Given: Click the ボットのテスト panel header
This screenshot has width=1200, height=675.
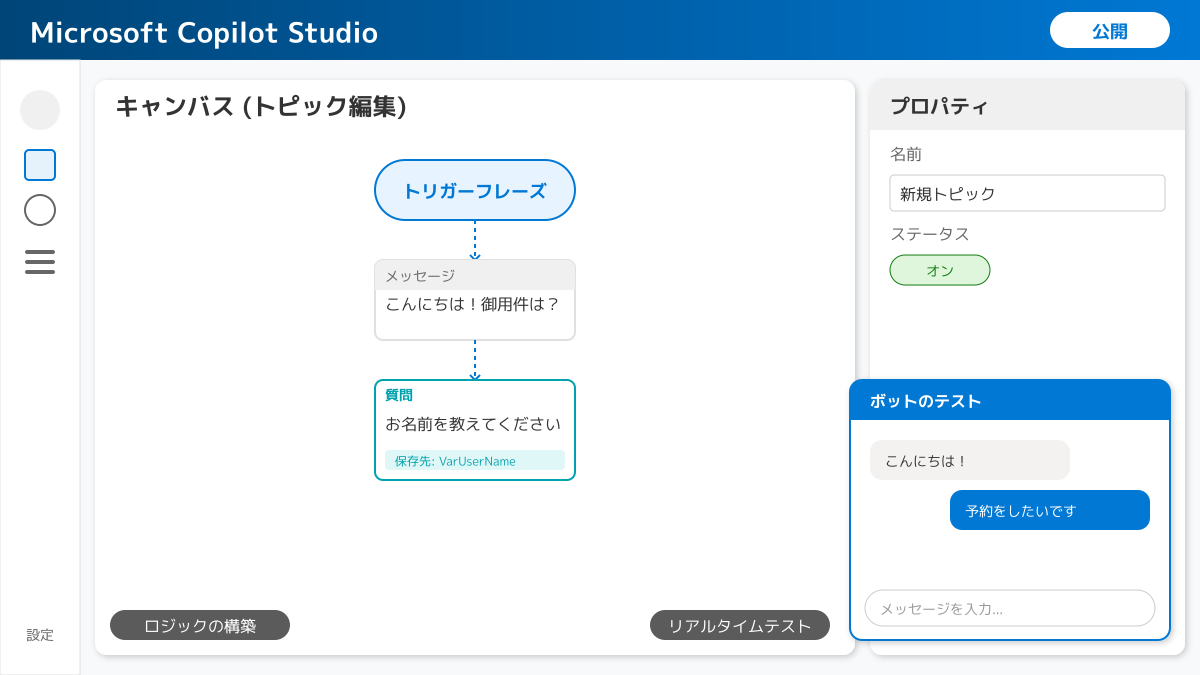Looking at the screenshot, I should pos(1010,400).
